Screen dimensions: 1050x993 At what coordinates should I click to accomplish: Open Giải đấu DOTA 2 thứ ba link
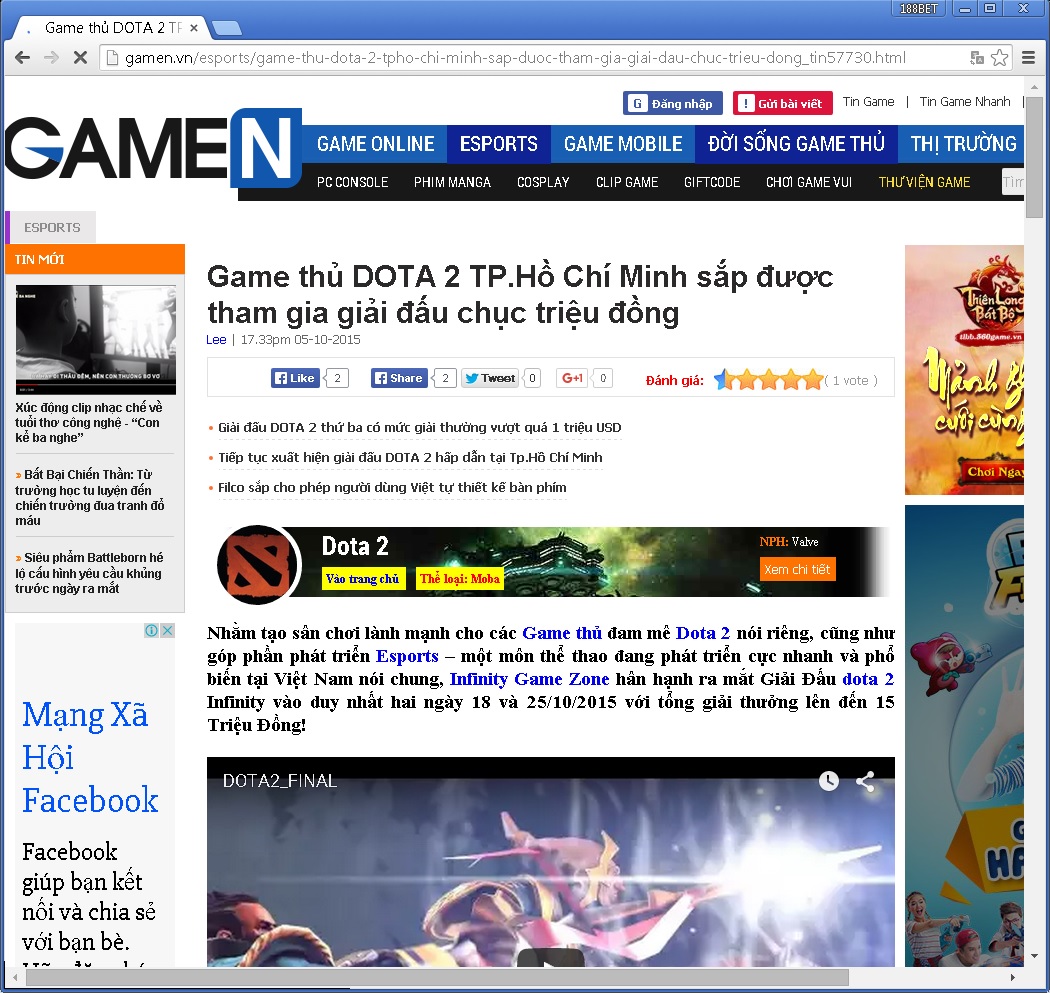click(420, 427)
